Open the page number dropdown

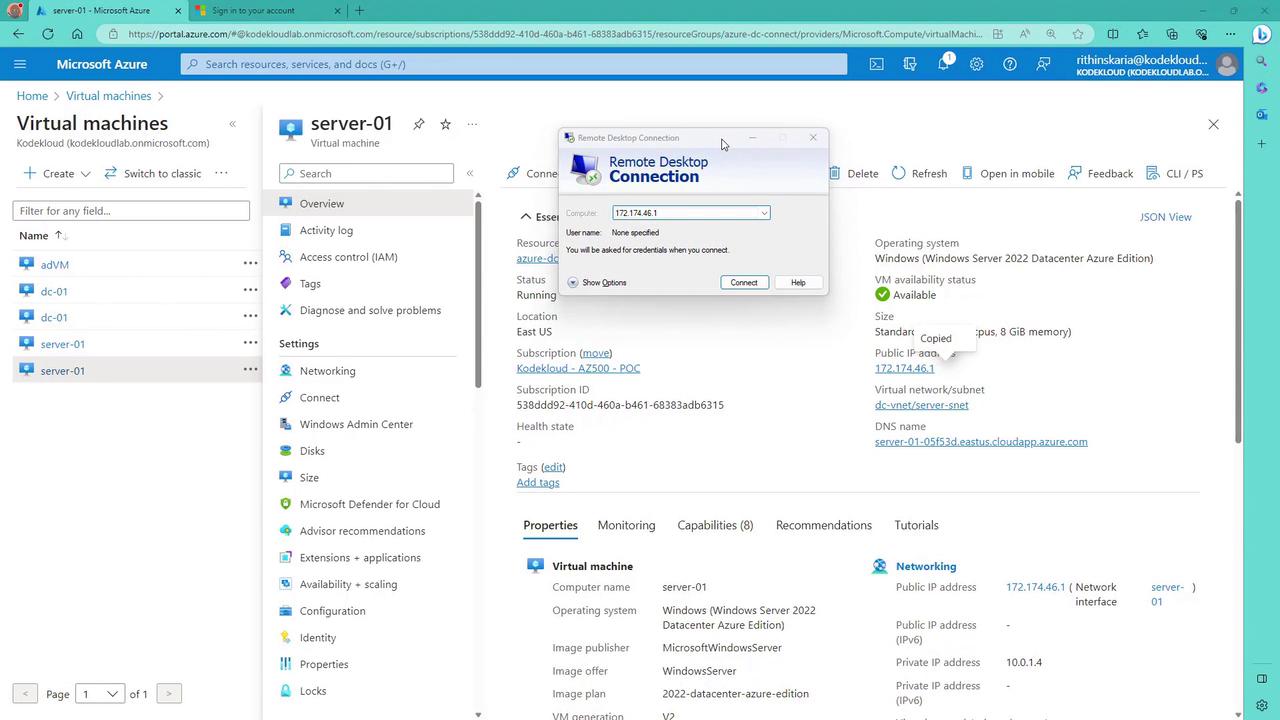click(x=99, y=694)
